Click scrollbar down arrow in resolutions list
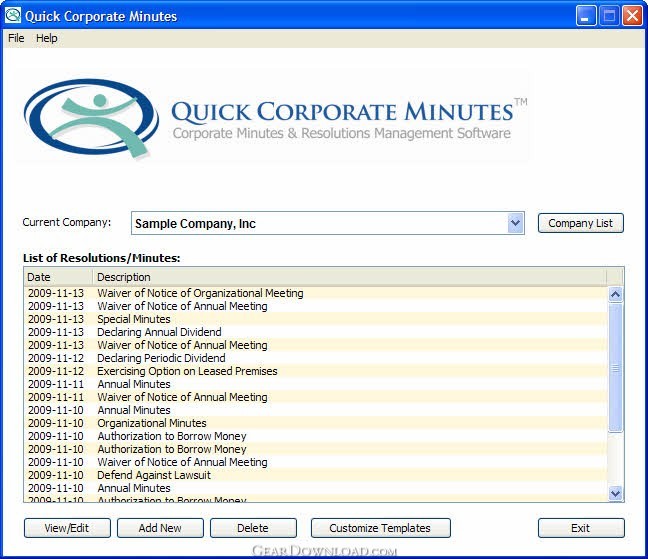Viewport: 648px width, 559px height. click(615, 493)
